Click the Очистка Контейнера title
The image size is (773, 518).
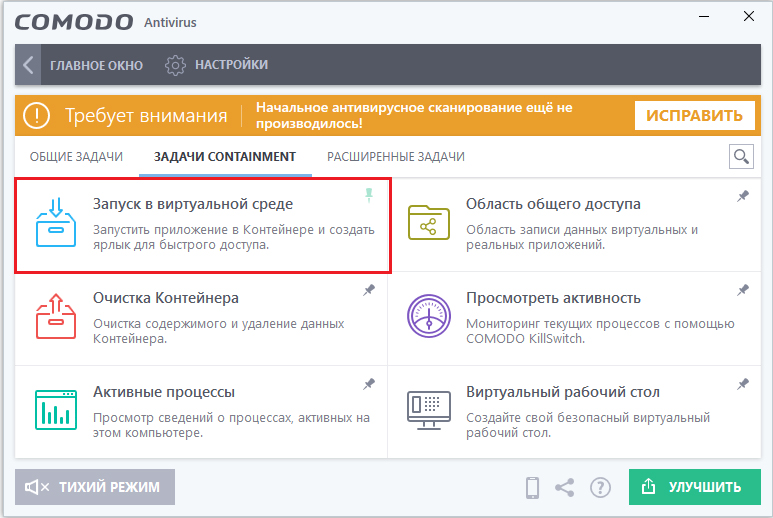coord(166,298)
